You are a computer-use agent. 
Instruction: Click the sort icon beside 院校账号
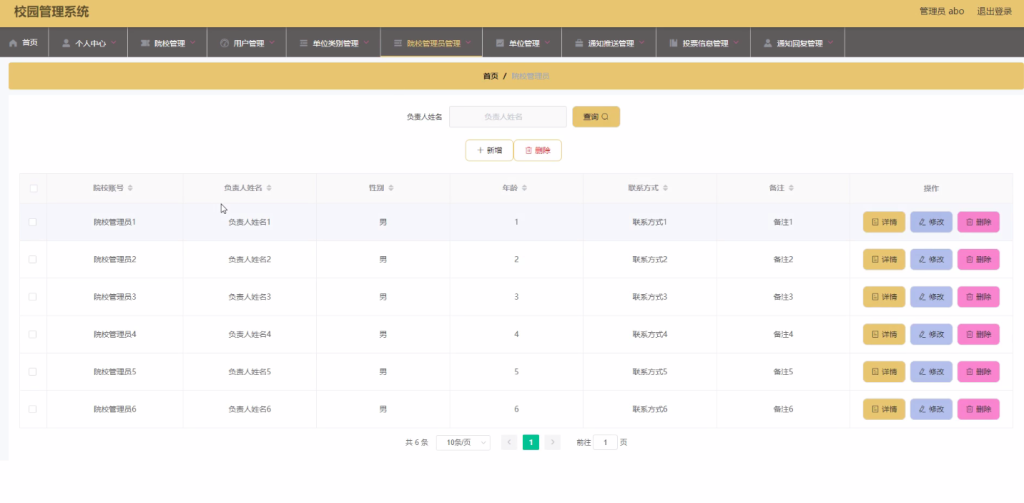(x=130, y=188)
